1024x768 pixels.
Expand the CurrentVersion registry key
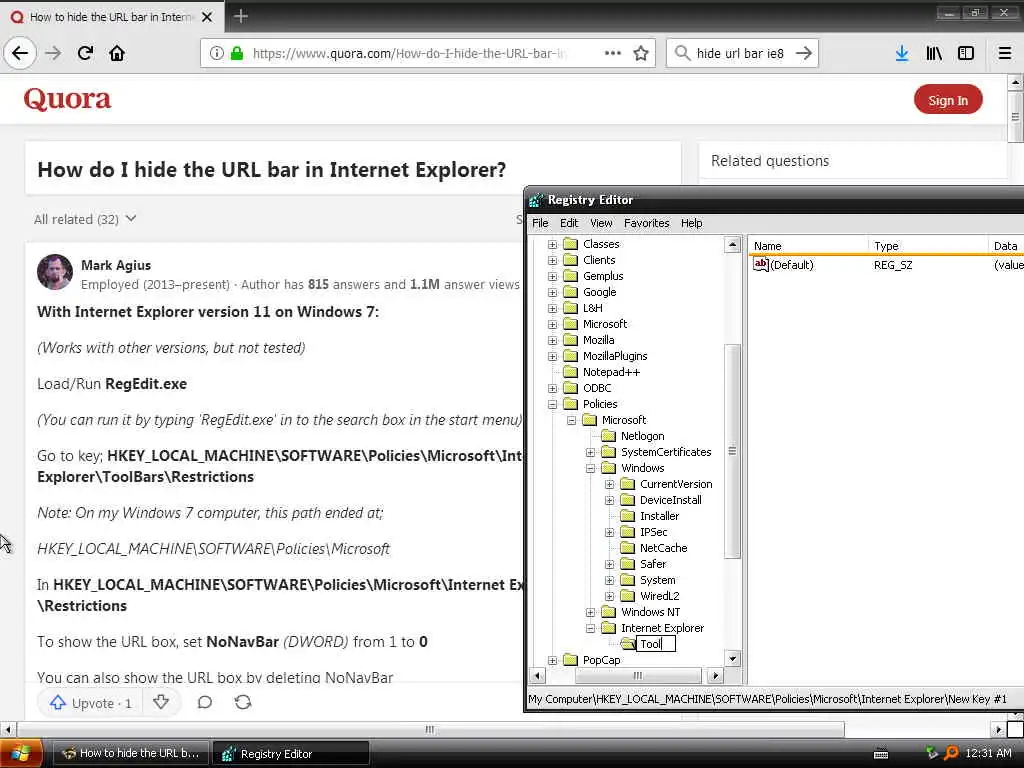(609, 485)
